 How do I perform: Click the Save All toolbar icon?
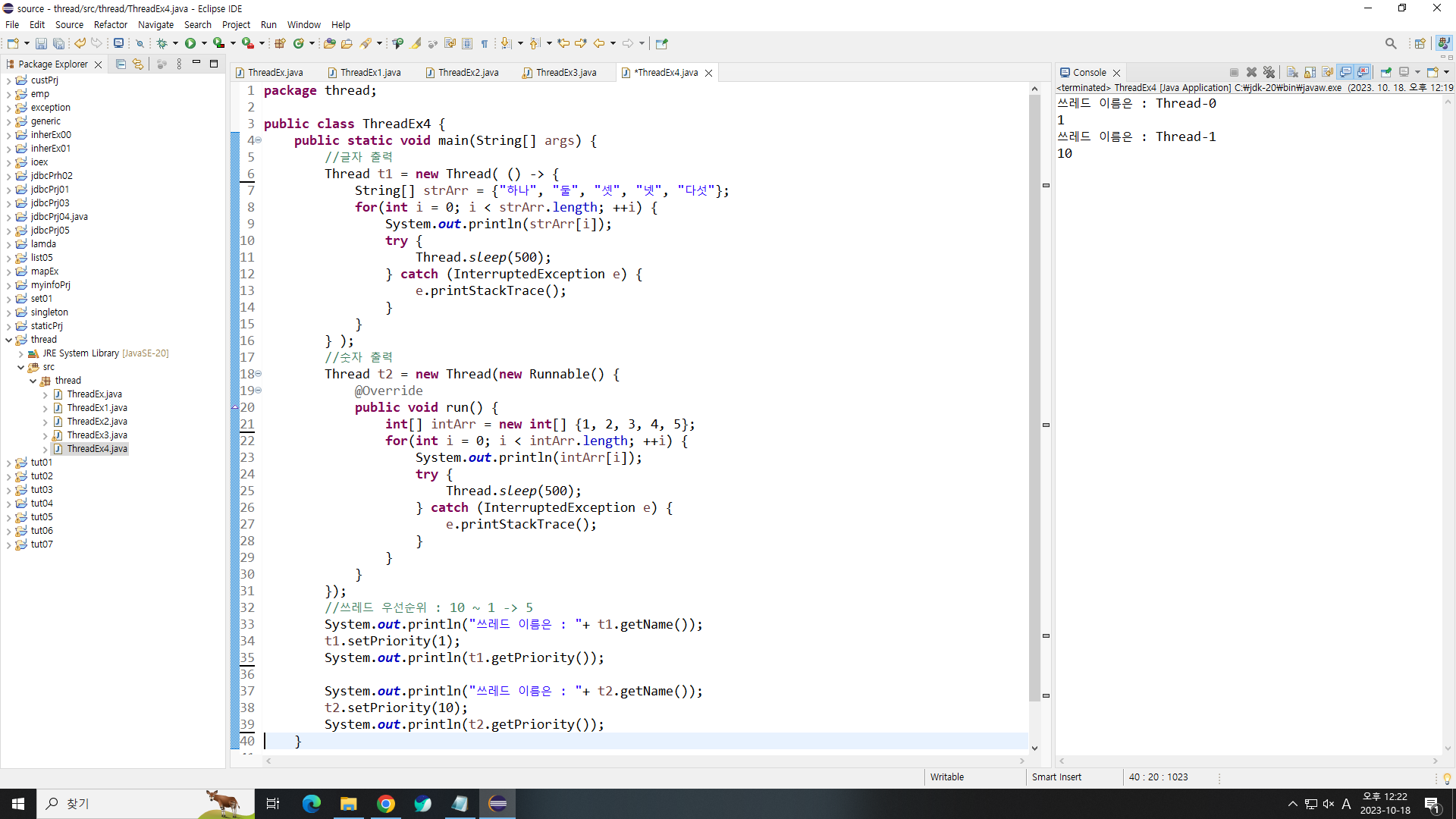pos(58,43)
